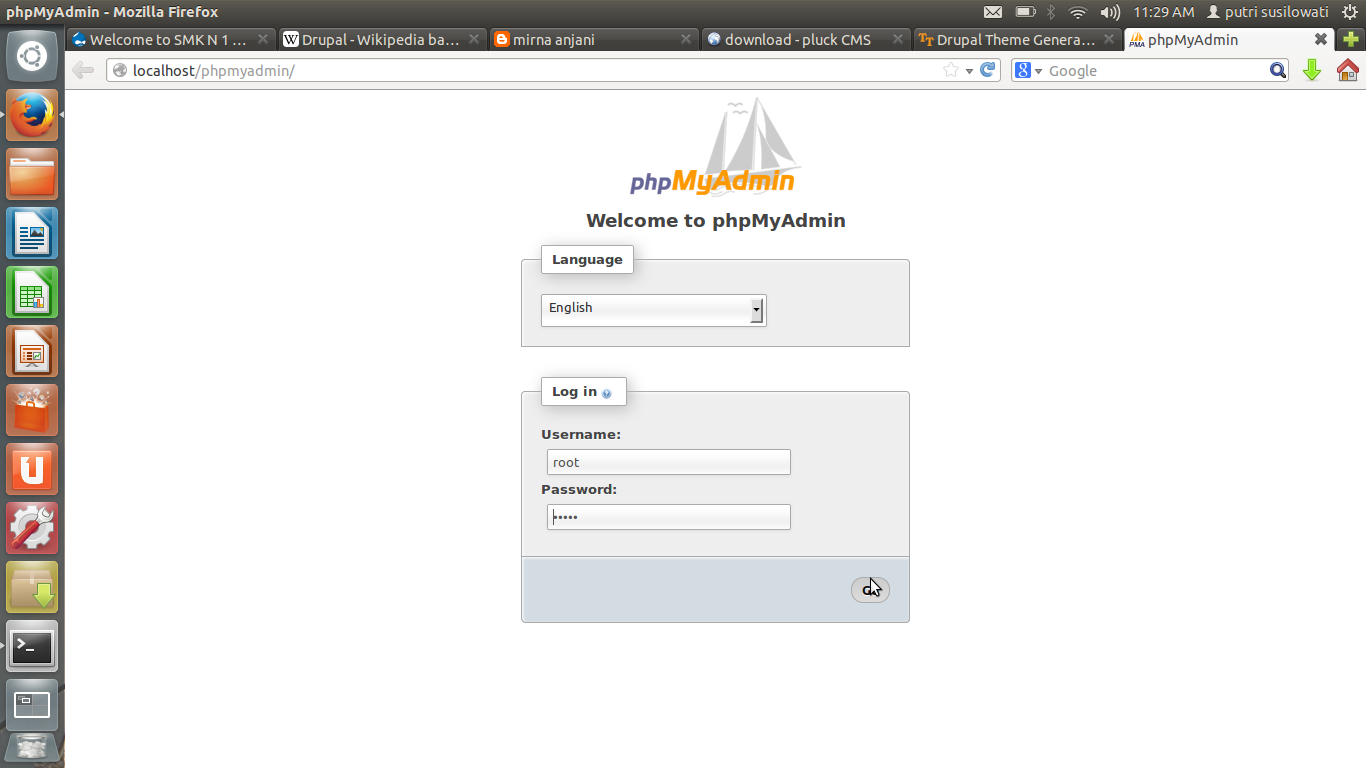Close the download - pluck CMS tab

pyautogui.click(x=897, y=39)
